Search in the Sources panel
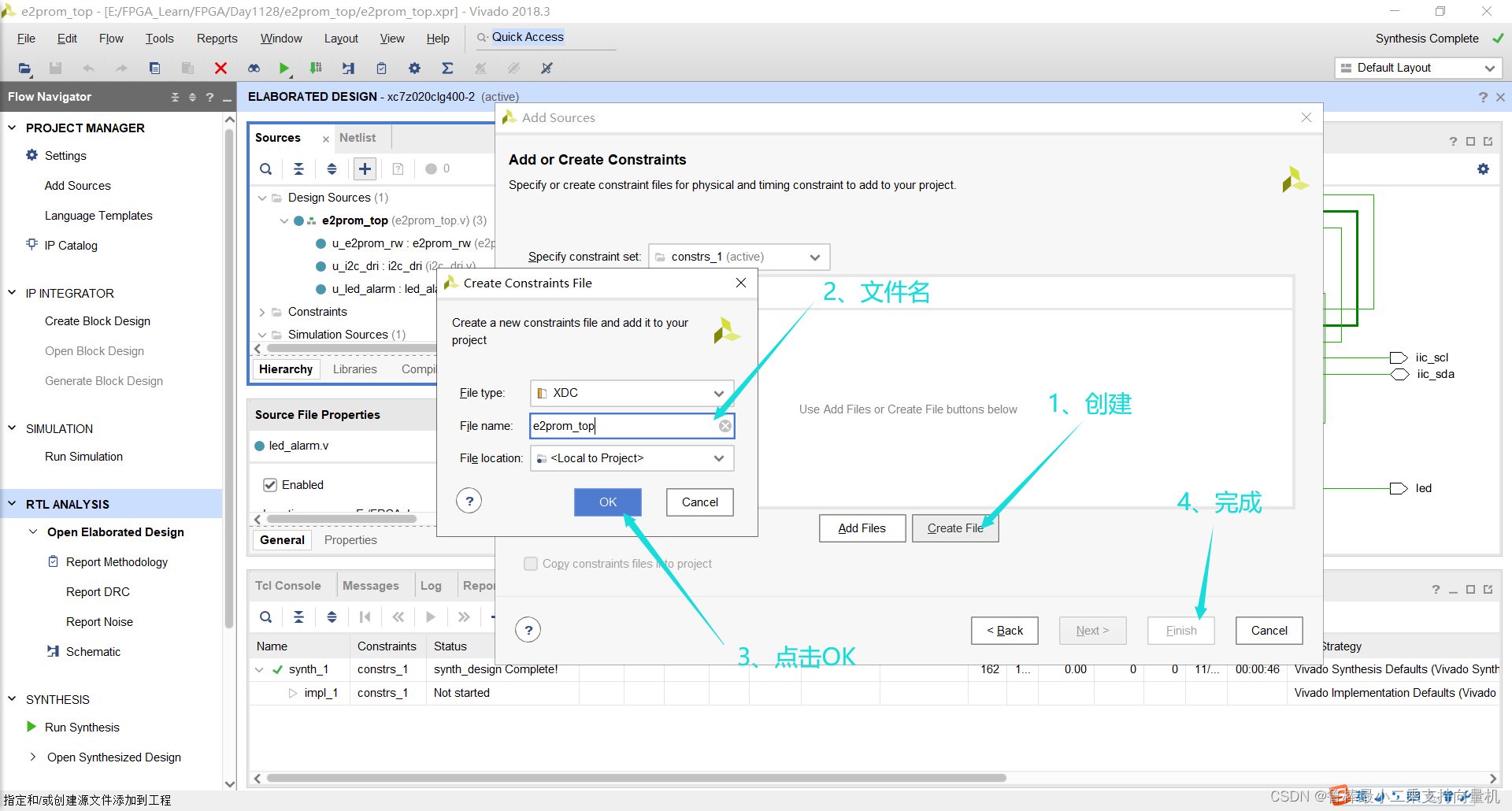Image resolution: width=1512 pixels, height=811 pixels. 266,168
